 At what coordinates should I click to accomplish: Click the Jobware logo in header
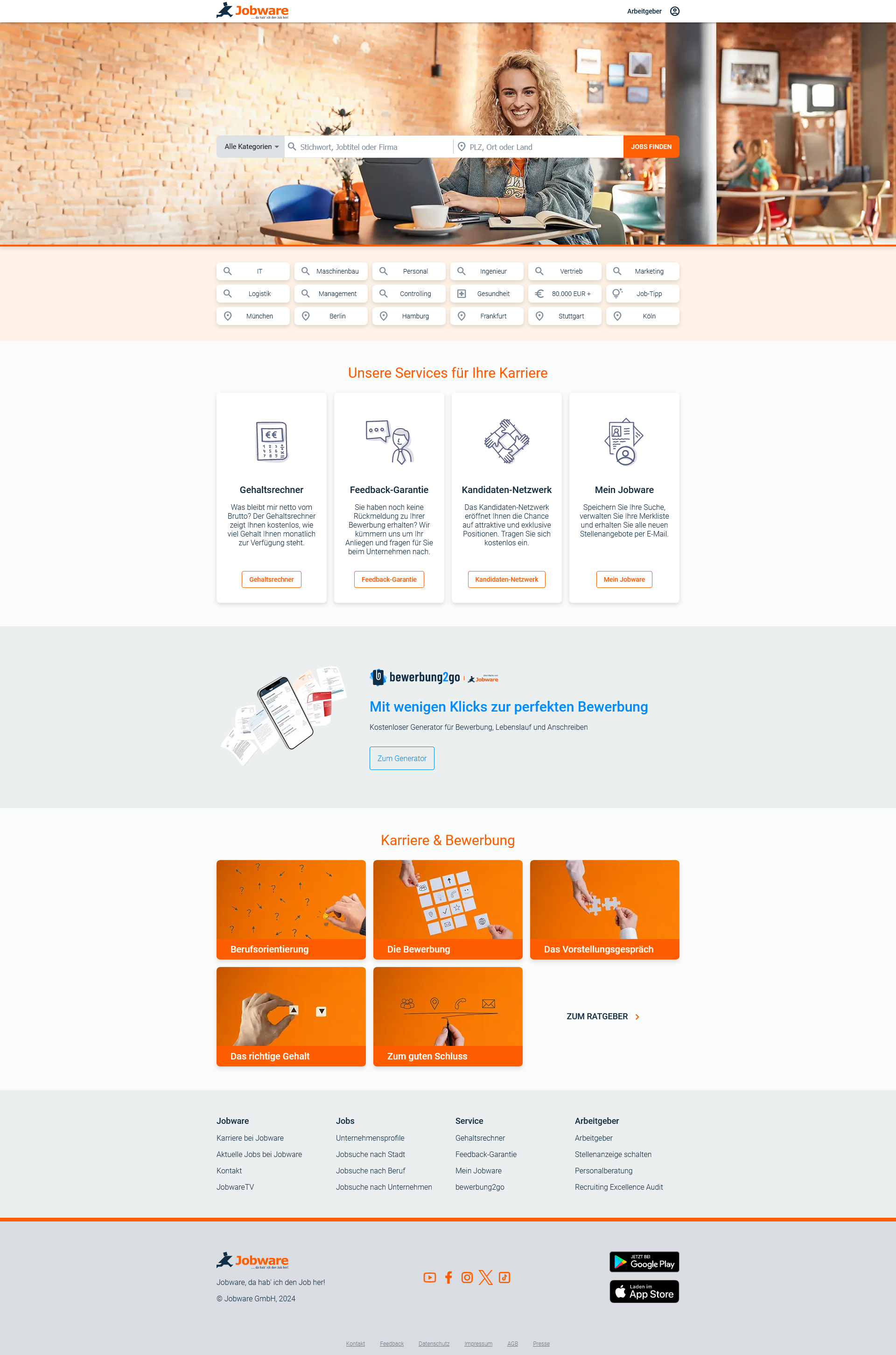tap(253, 11)
